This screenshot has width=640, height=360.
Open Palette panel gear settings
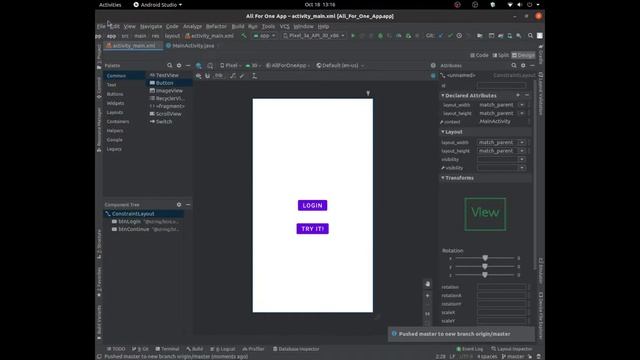pyautogui.click(x=179, y=65)
